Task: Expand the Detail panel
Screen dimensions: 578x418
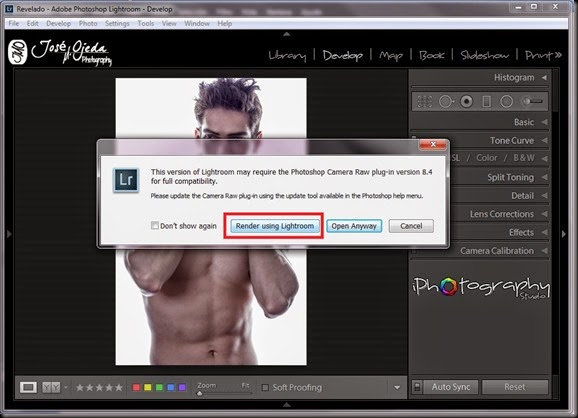Action: (544, 195)
